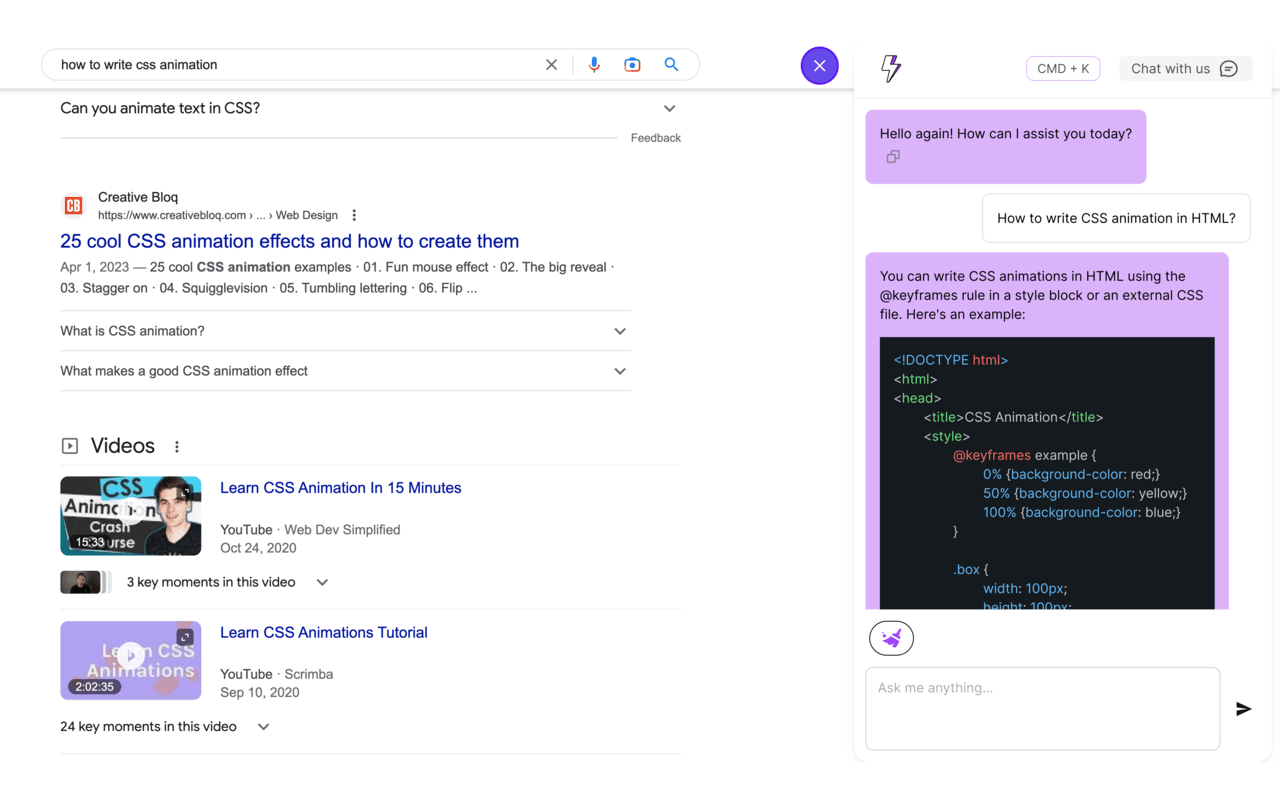1280x800 pixels.
Task: Click the @keyframes line in the code block
Action: tap(1024, 455)
